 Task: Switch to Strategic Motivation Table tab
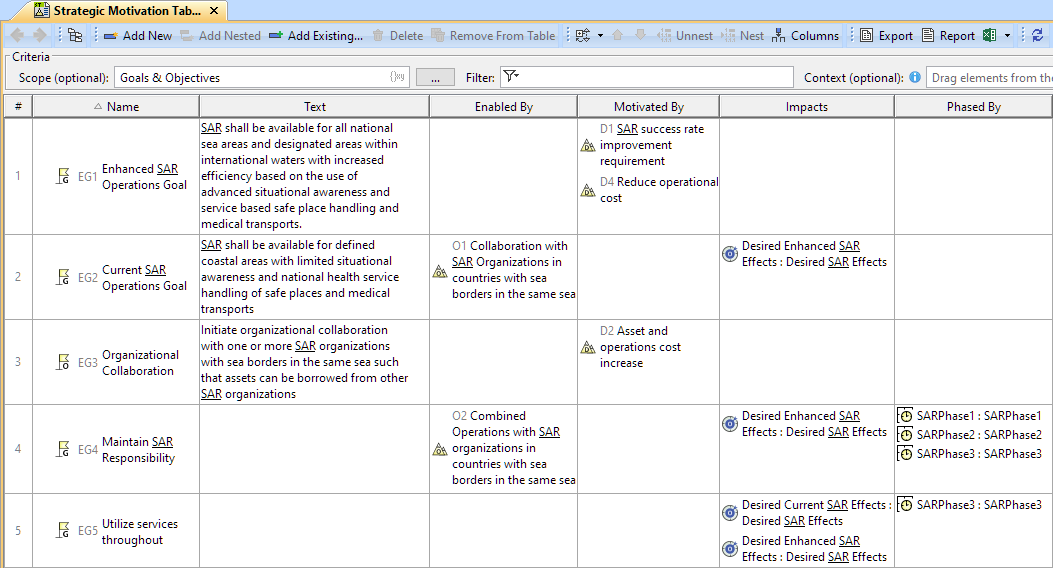[x=126, y=11]
